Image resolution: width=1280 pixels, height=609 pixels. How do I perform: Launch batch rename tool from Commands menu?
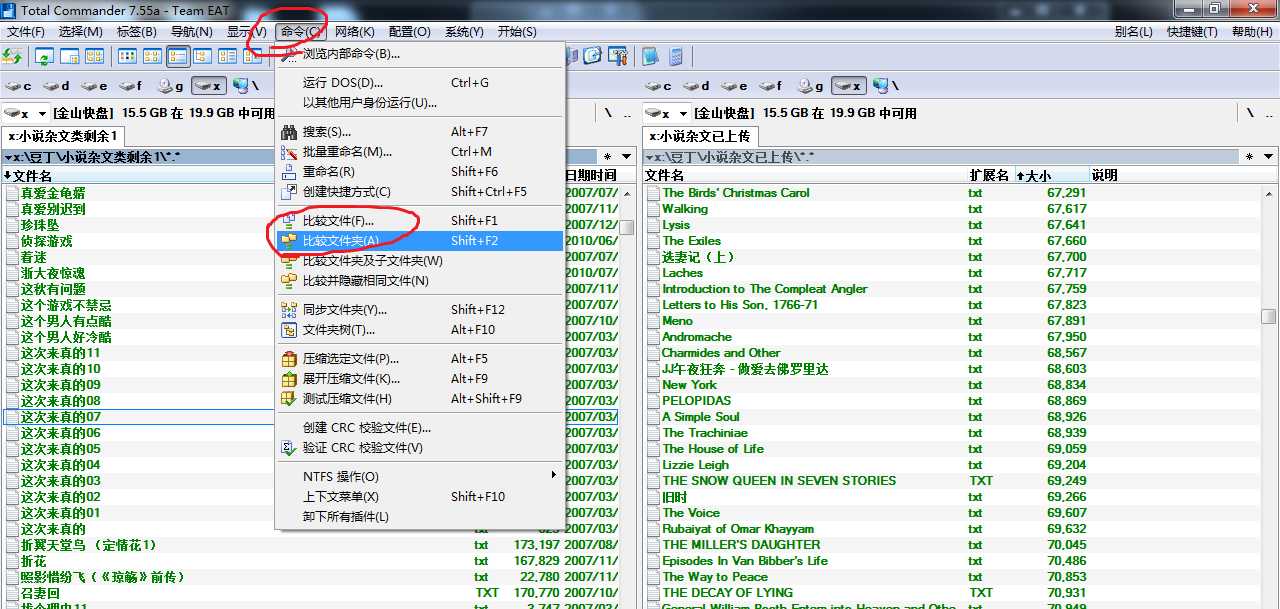coord(420,152)
